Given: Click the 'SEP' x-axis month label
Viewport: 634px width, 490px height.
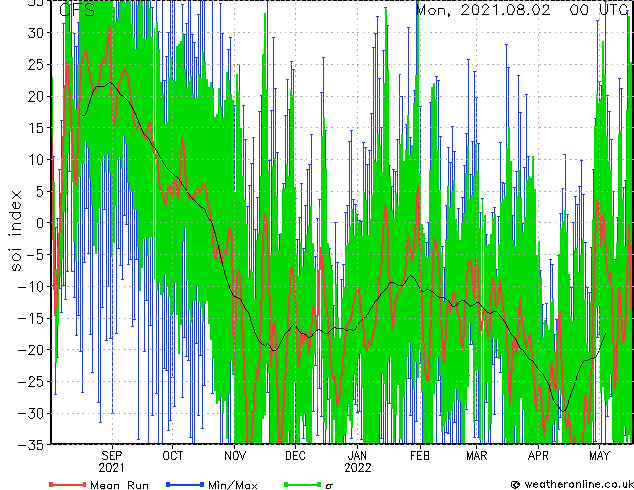Looking at the screenshot, I should point(112,456).
